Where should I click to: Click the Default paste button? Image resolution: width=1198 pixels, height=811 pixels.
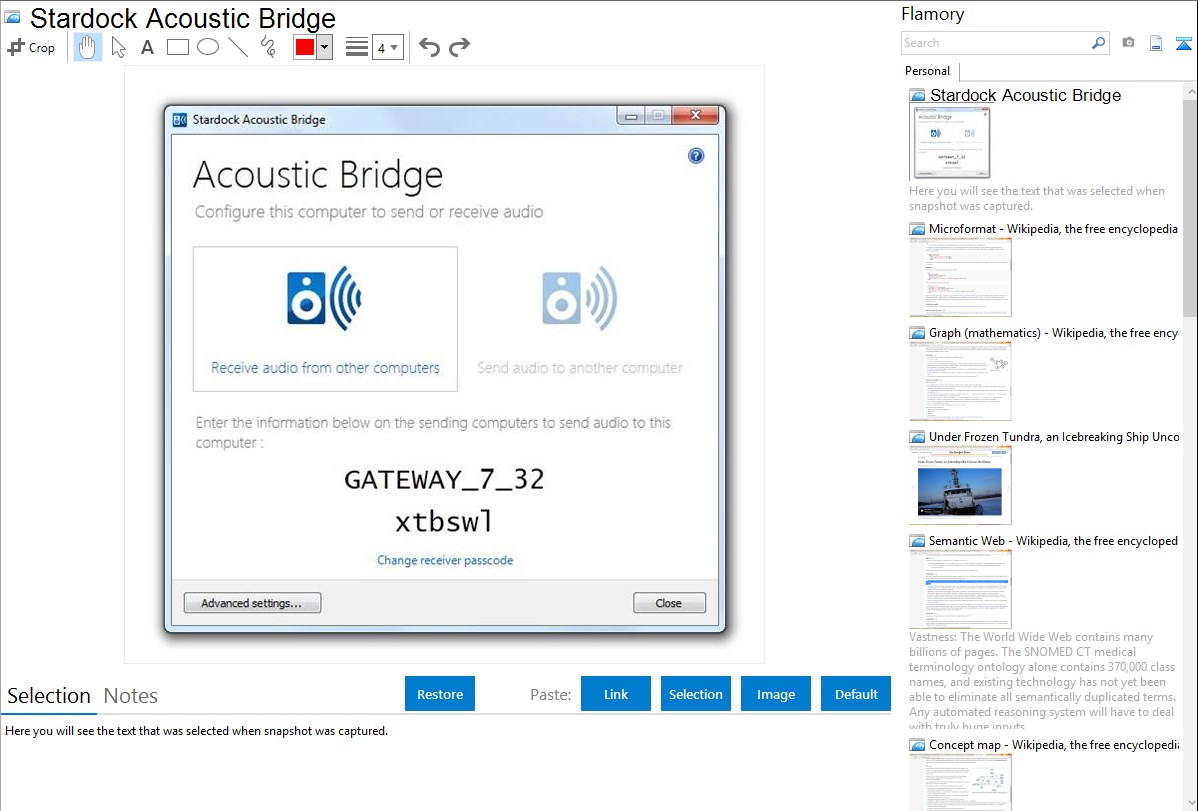[x=856, y=694]
